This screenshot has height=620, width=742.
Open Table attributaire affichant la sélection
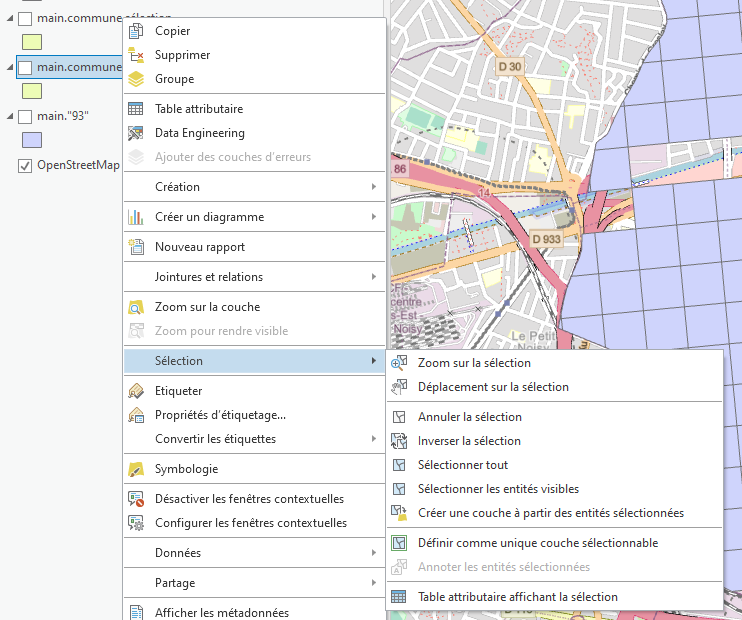517,597
